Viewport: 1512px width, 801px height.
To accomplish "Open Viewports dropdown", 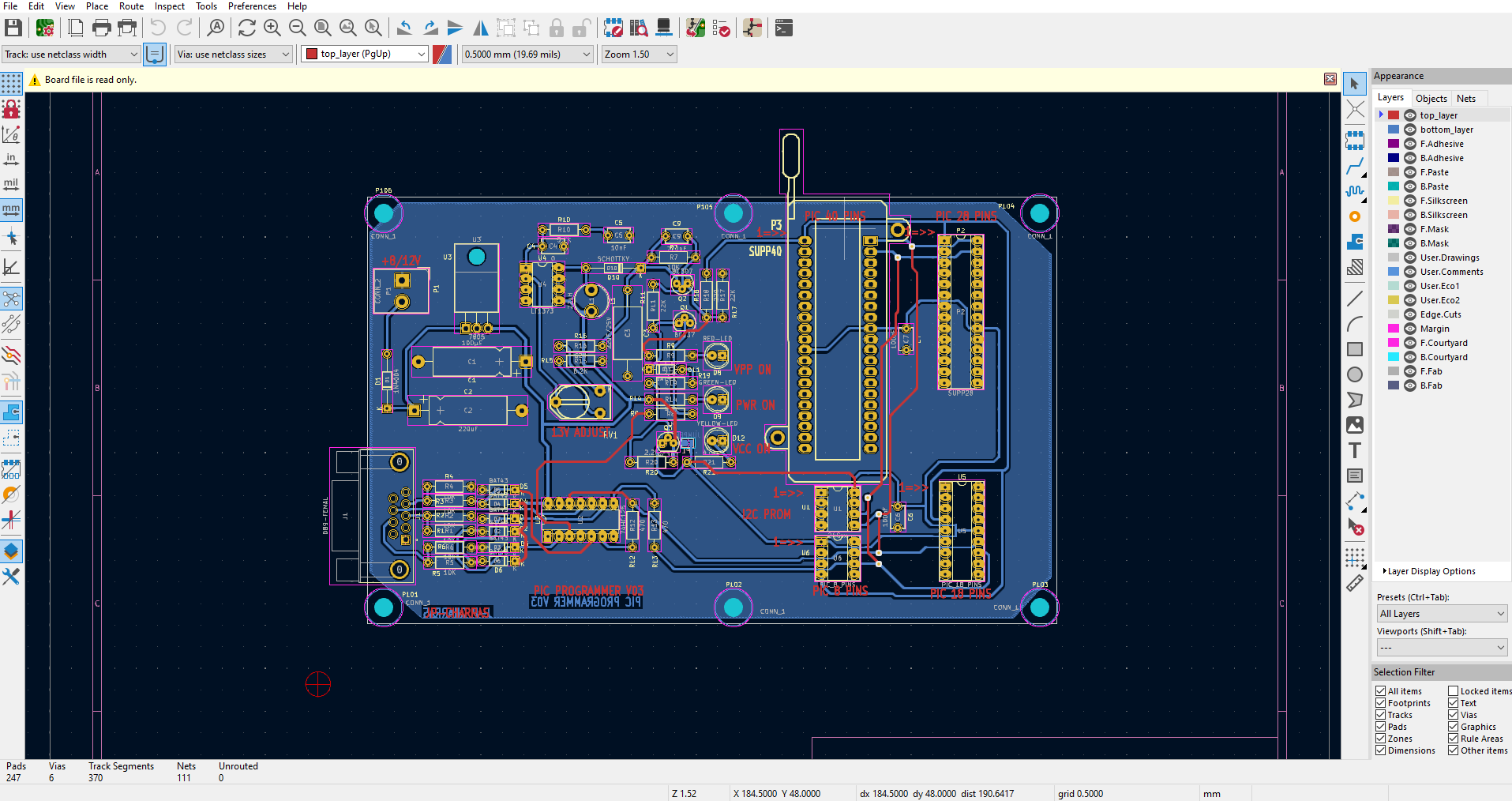I will point(1442,648).
